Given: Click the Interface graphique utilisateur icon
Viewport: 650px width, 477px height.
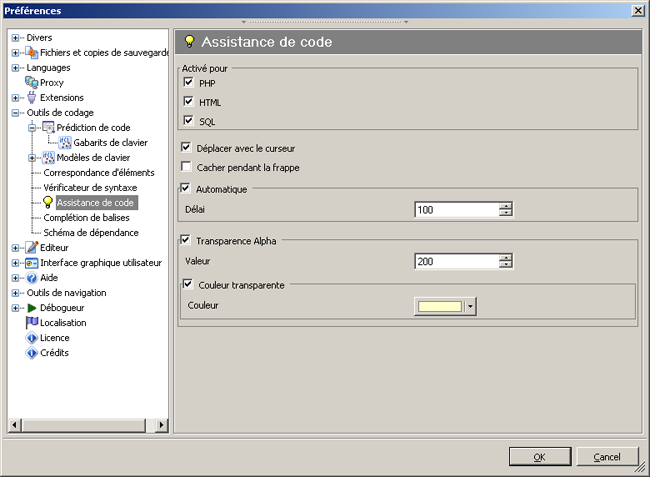Looking at the screenshot, I should pos(31,263).
